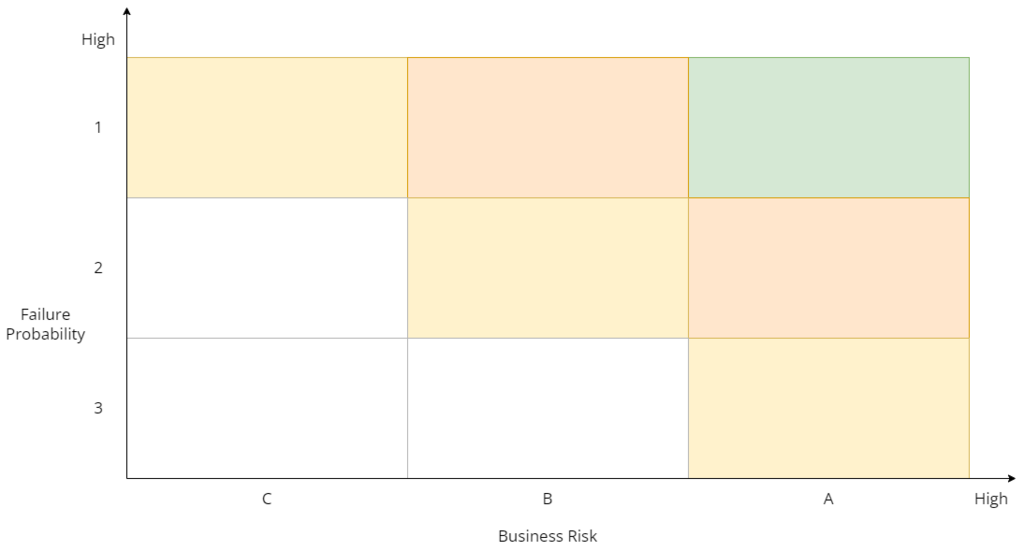Screen dimensions: 1024x551
Task: Click the High label on vertical axis
Action: pos(98,41)
